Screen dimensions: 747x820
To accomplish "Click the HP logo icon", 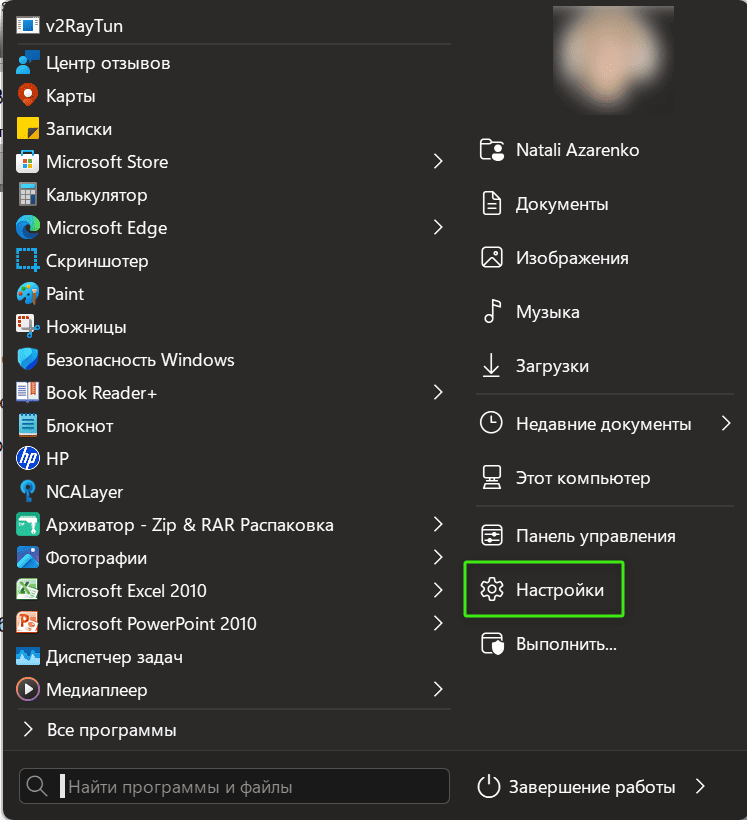I will click(x=28, y=458).
